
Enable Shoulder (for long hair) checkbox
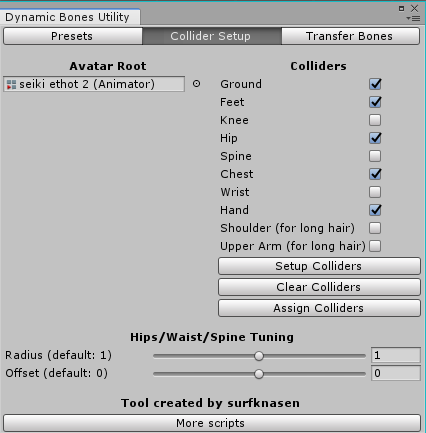pyautogui.click(x=375, y=228)
